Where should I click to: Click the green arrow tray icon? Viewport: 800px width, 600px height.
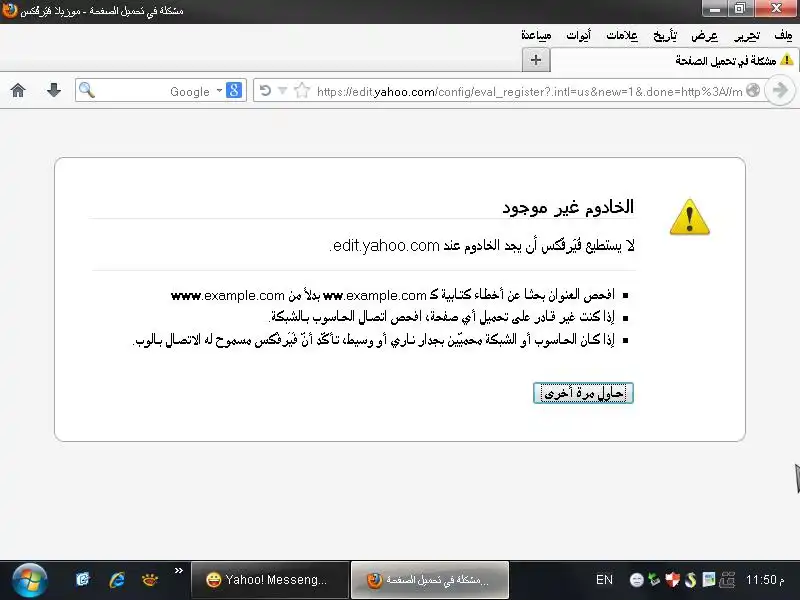(654, 580)
